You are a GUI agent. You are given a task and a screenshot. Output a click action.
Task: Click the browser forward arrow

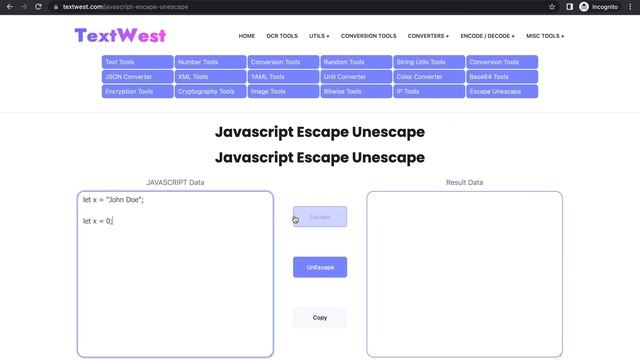point(24,7)
